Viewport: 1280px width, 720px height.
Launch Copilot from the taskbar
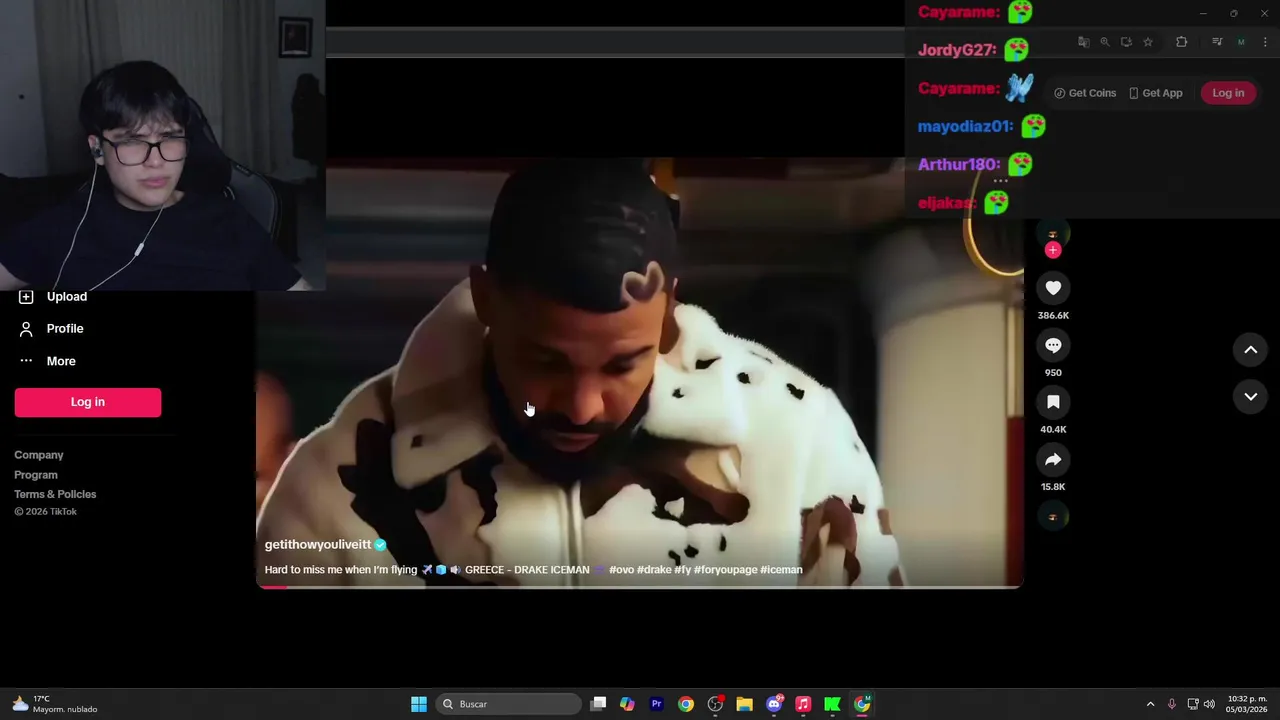627,704
